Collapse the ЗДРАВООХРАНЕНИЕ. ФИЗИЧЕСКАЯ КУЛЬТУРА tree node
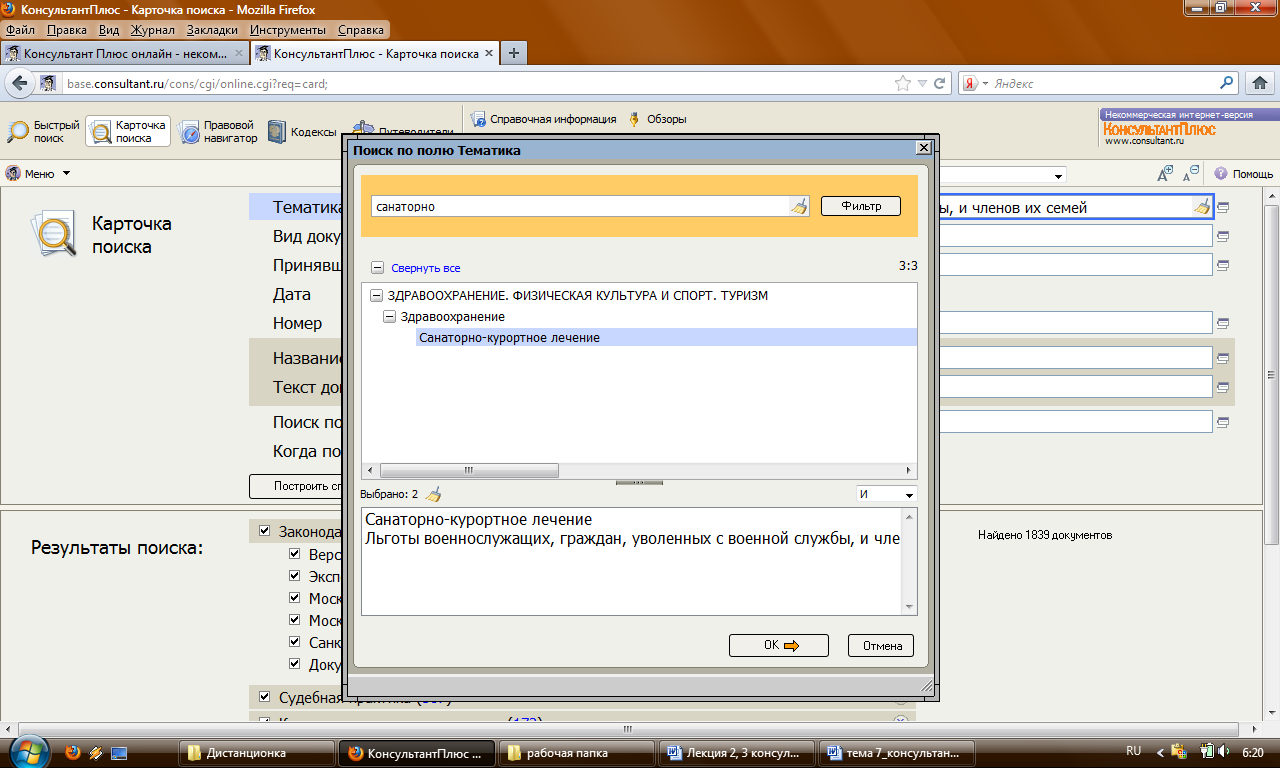Viewport: 1280px width, 768px height. coord(376,296)
